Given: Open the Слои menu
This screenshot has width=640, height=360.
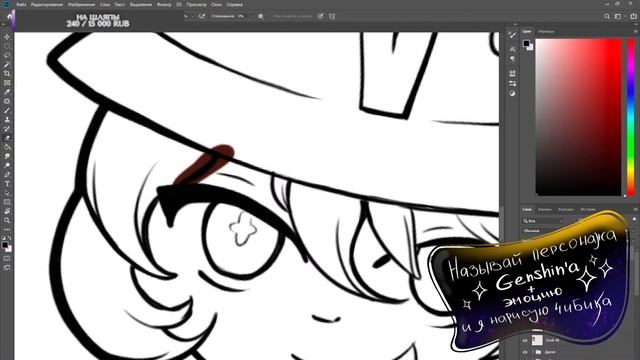Looking at the screenshot, I should [x=105, y=4].
